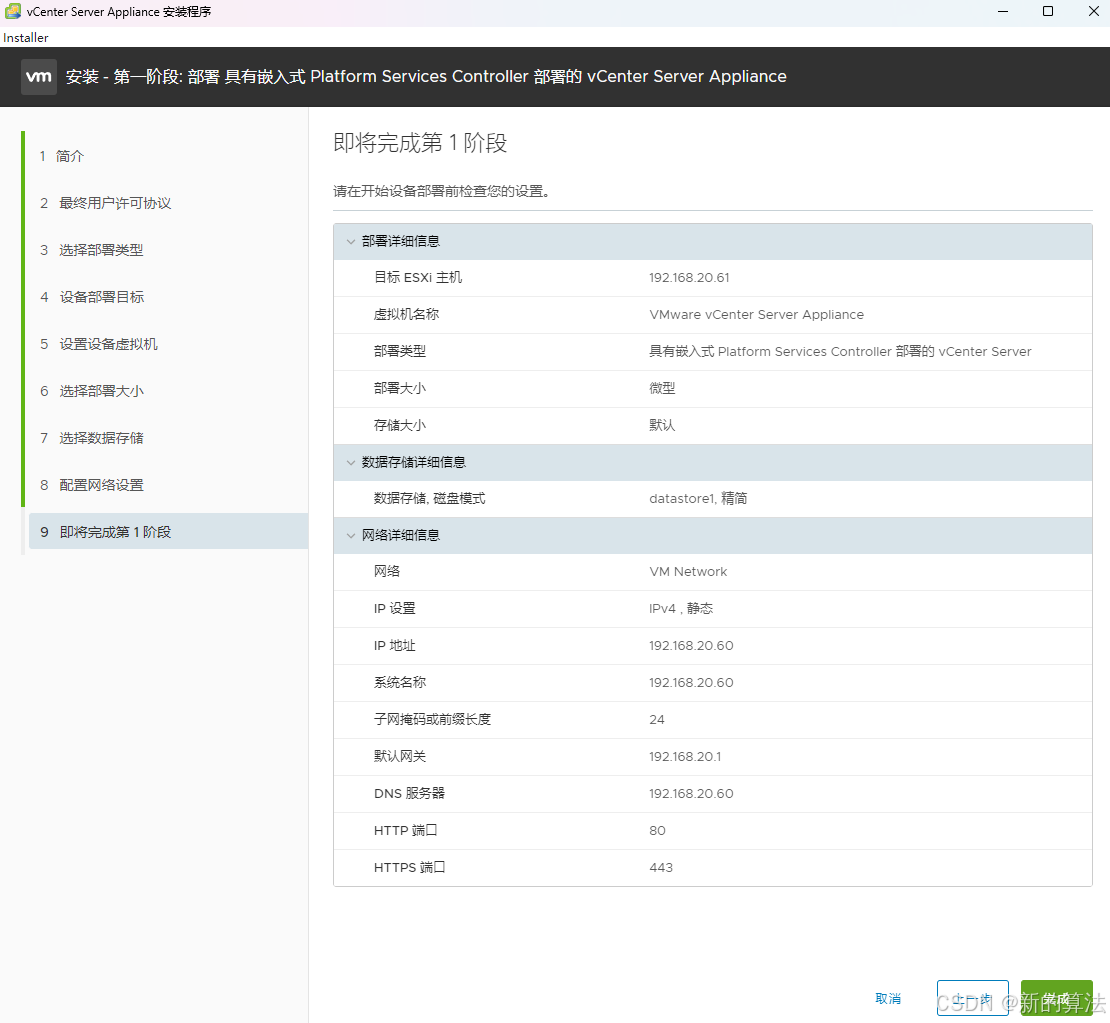This screenshot has width=1110, height=1023.
Task: Click the VMware vCenter Server Appliance VM name
Action: pos(756,314)
